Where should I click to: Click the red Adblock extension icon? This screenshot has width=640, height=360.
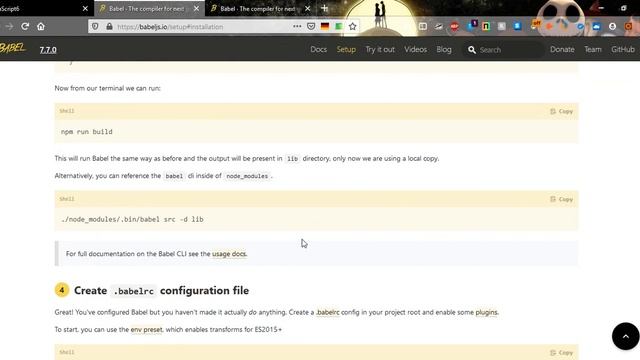point(455,27)
